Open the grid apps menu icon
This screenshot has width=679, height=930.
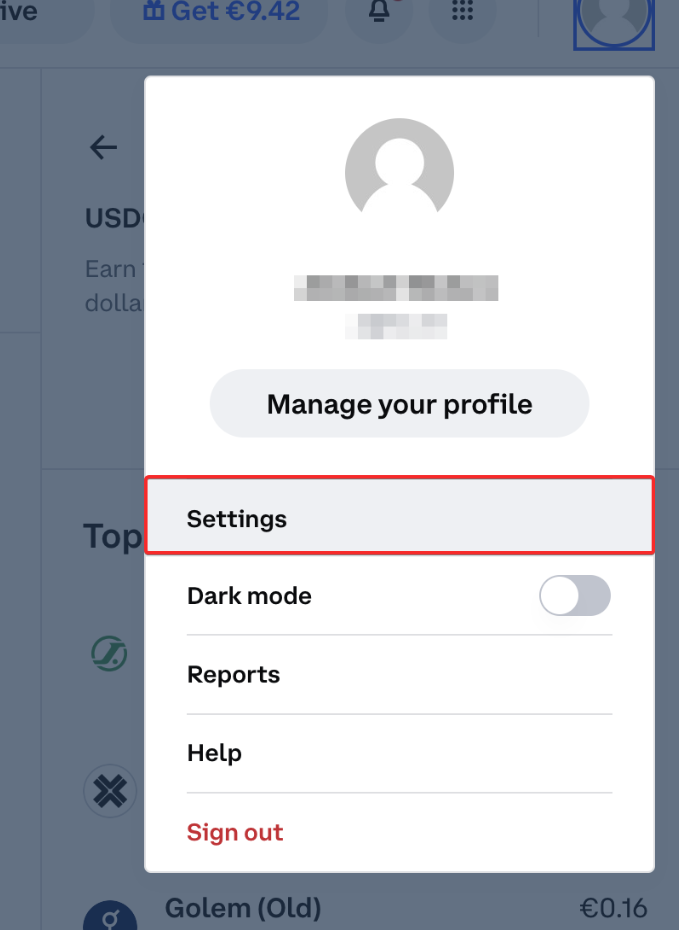click(461, 12)
